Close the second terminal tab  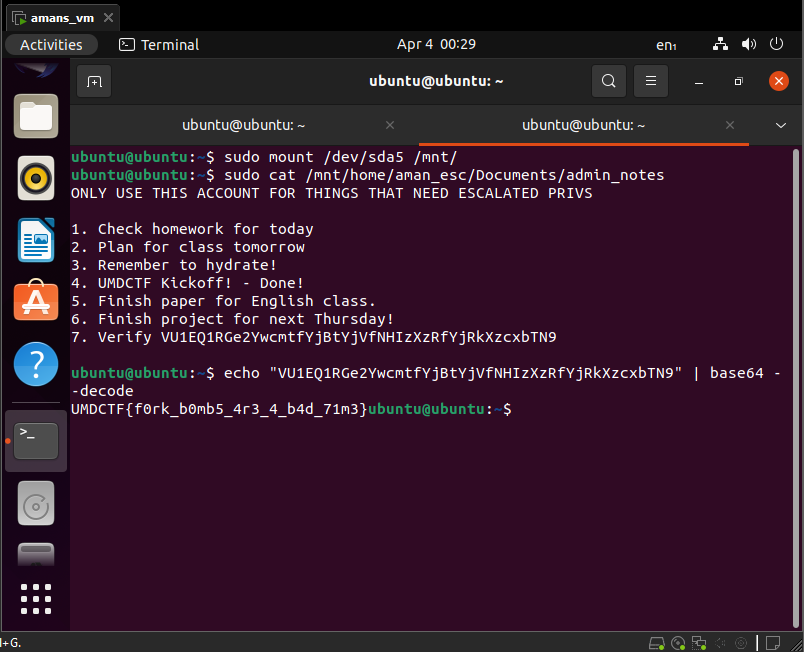click(730, 125)
